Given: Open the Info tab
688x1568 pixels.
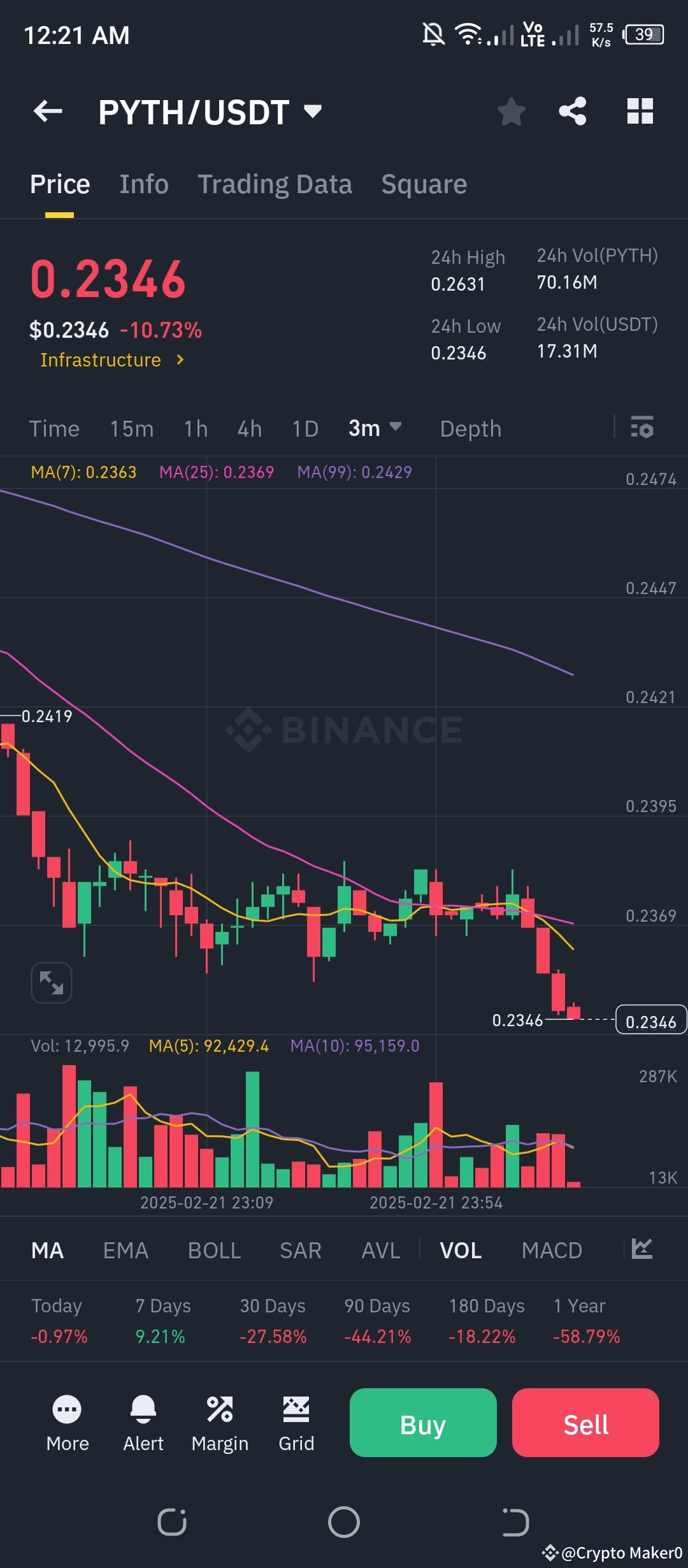Looking at the screenshot, I should point(144,184).
